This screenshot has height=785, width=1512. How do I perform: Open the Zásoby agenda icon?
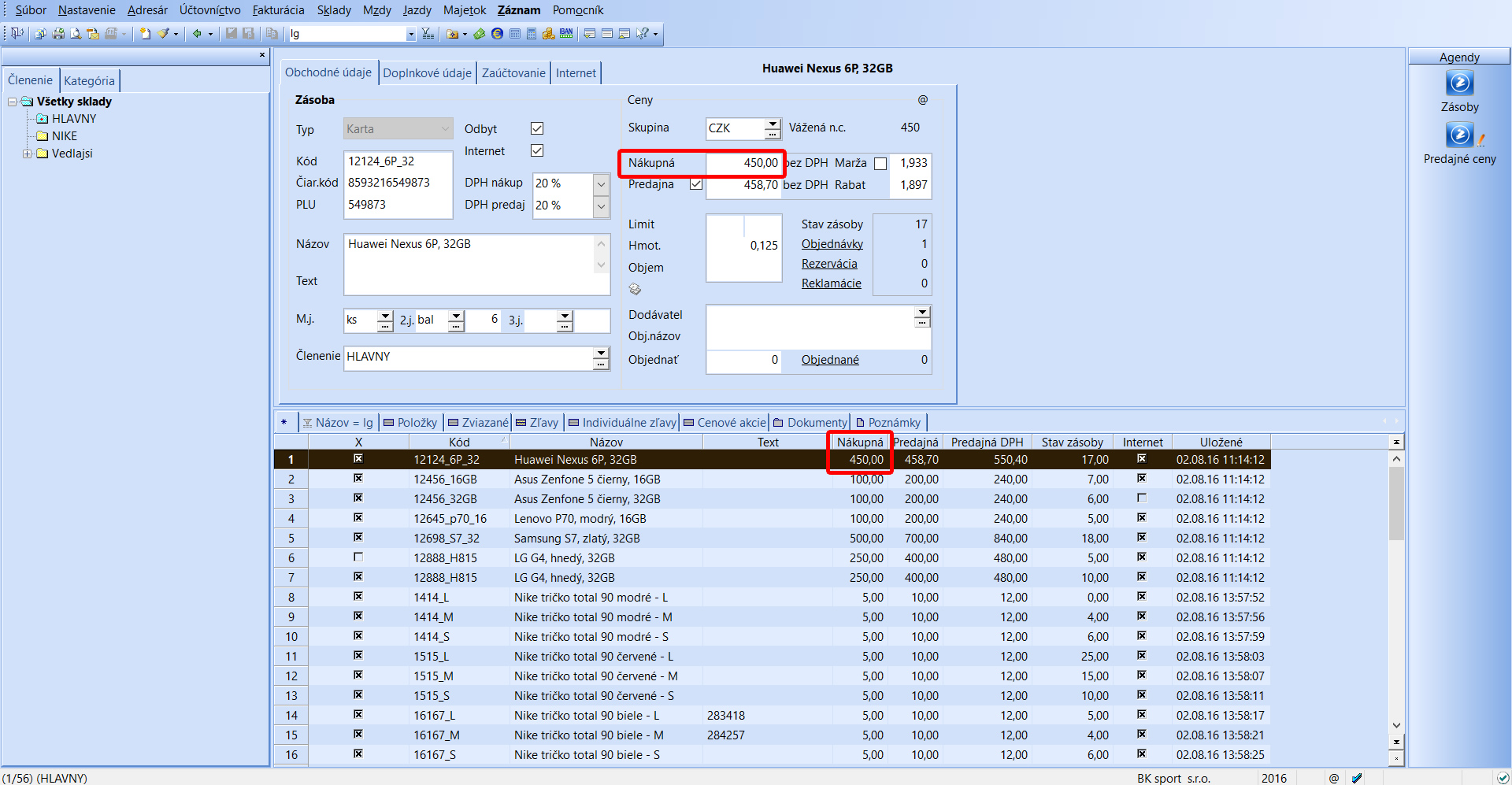[x=1459, y=83]
